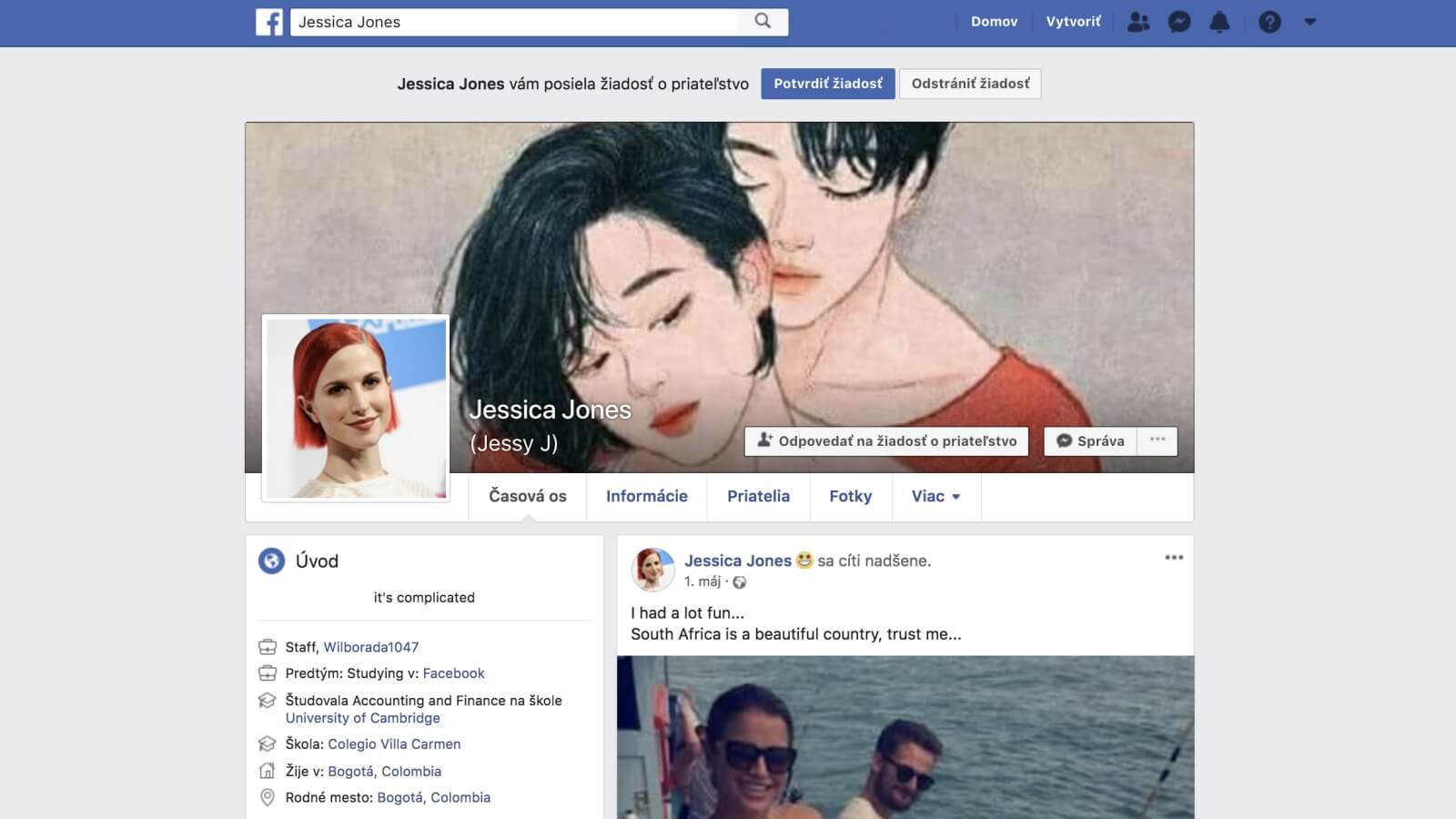Click the graduation cap icon beside Škola

coord(268,744)
